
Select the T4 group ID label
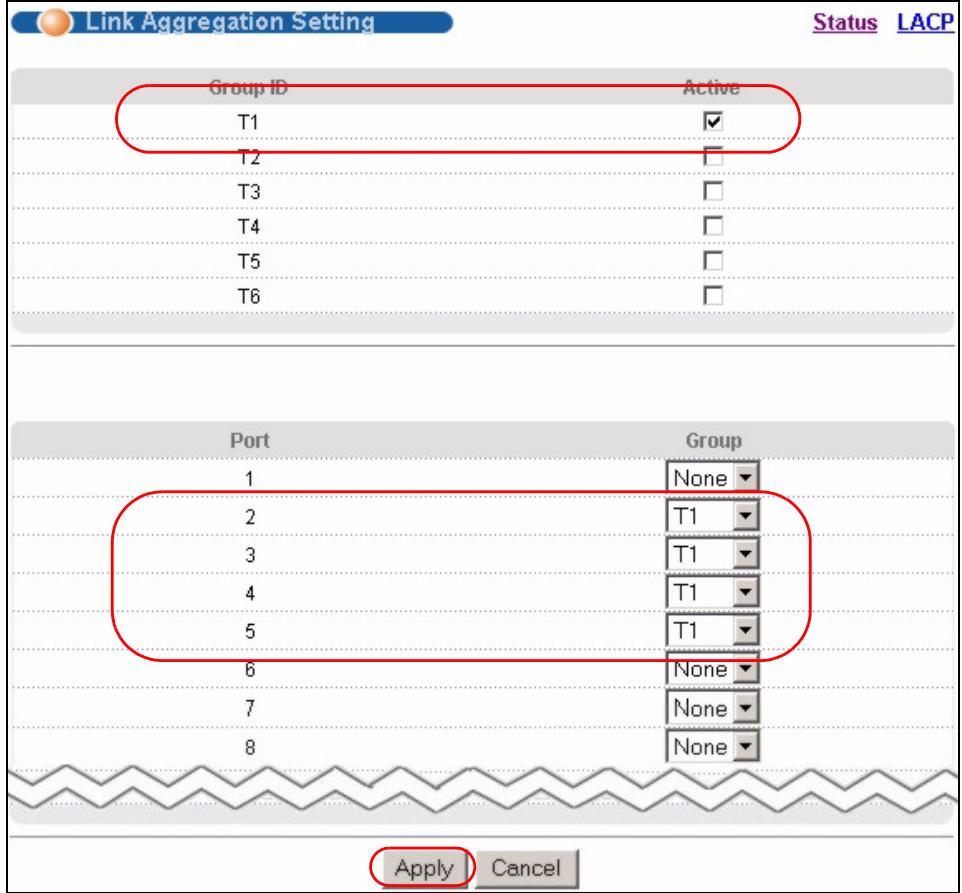248,227
